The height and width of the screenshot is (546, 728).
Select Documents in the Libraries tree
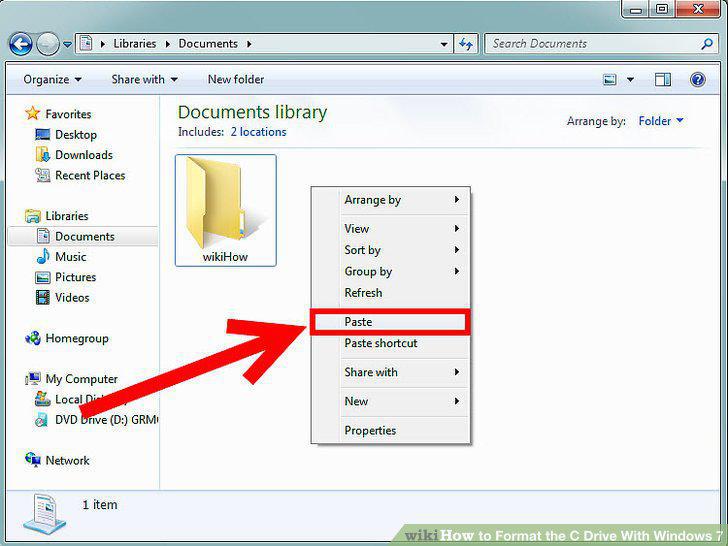(84, 236)
